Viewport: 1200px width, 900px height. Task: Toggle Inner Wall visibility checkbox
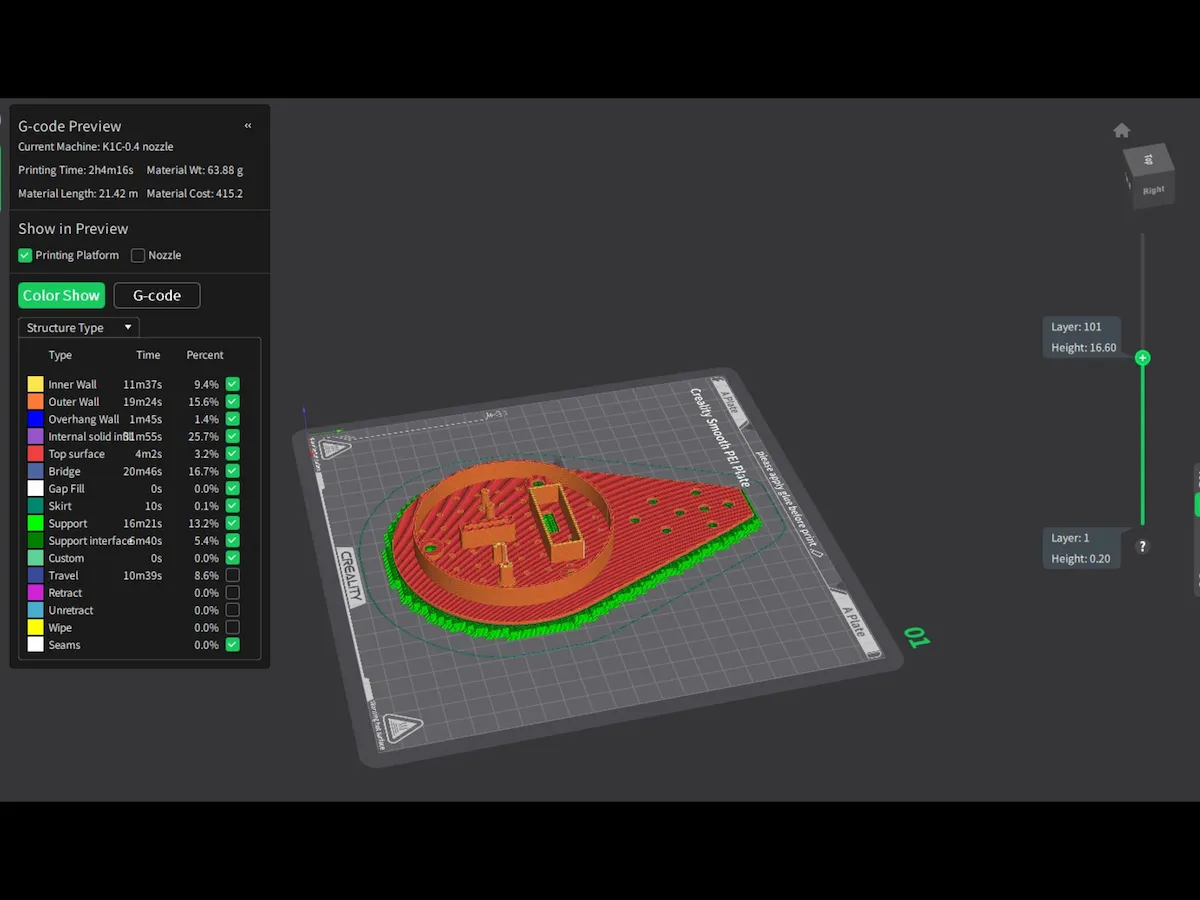(232, 384)
